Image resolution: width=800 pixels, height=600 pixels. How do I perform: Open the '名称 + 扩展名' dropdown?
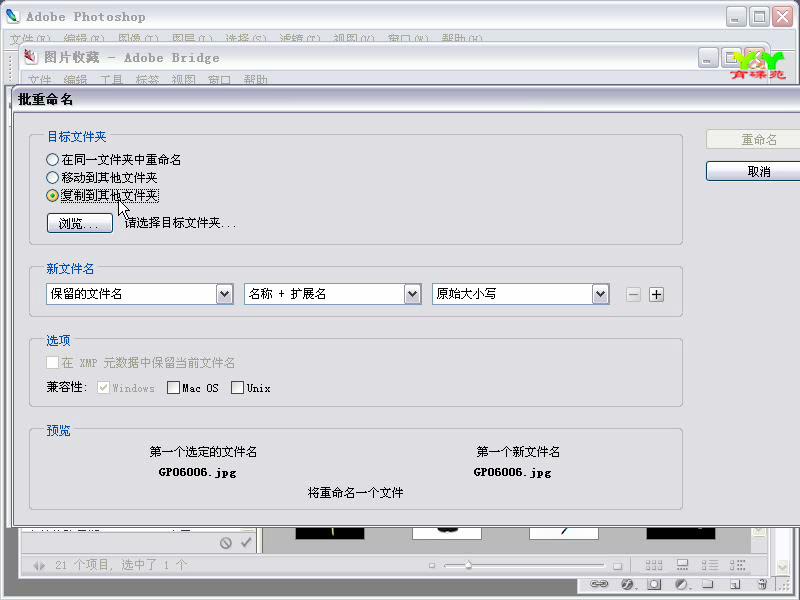point(333,294)
